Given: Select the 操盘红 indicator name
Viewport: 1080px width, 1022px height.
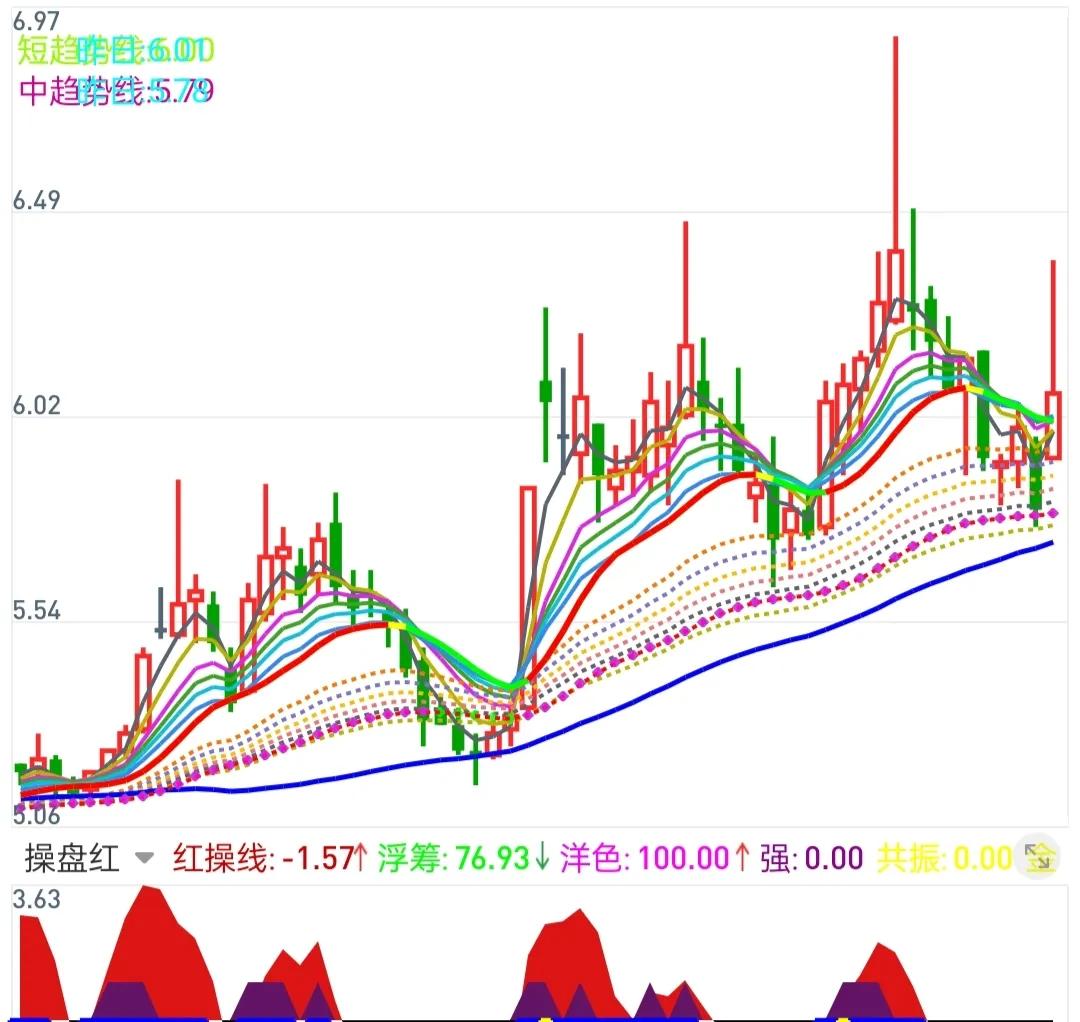Looking at the screenshot, I should (x=72, y=858).
